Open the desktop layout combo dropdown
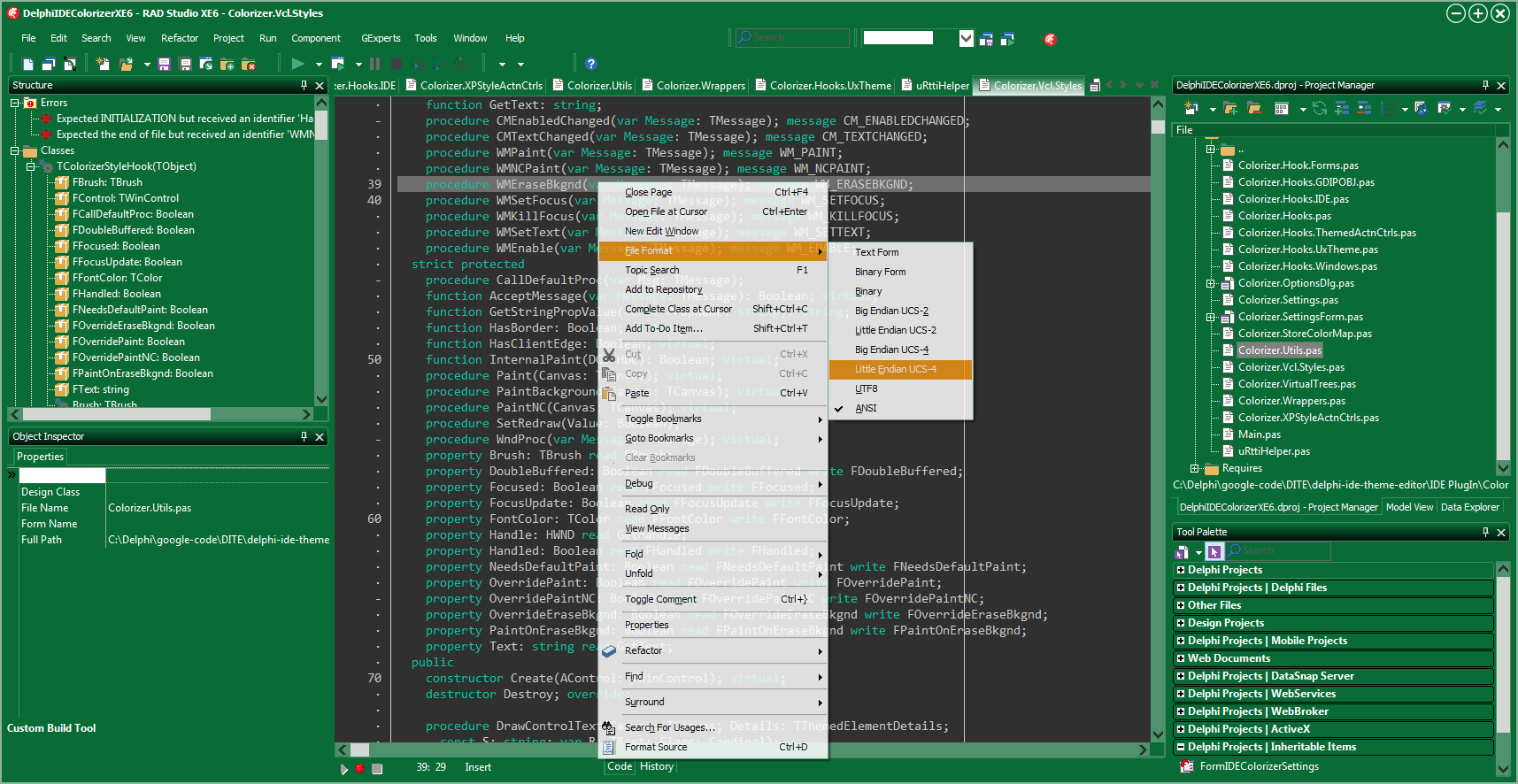The image size is (1518, 784). [x=967, y=38]
